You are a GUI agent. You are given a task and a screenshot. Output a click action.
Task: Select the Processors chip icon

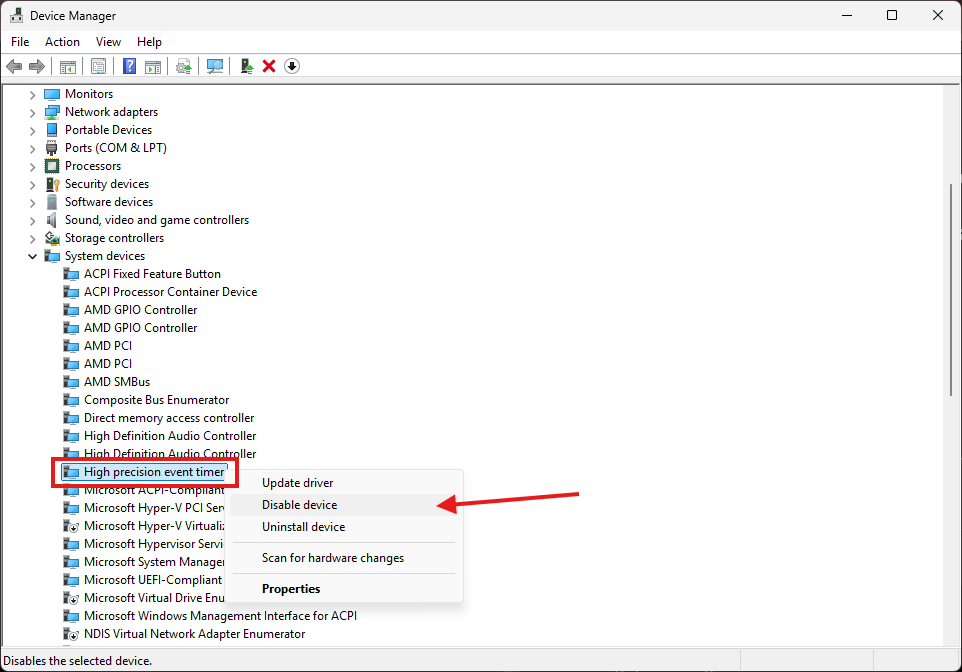point(52,166)
